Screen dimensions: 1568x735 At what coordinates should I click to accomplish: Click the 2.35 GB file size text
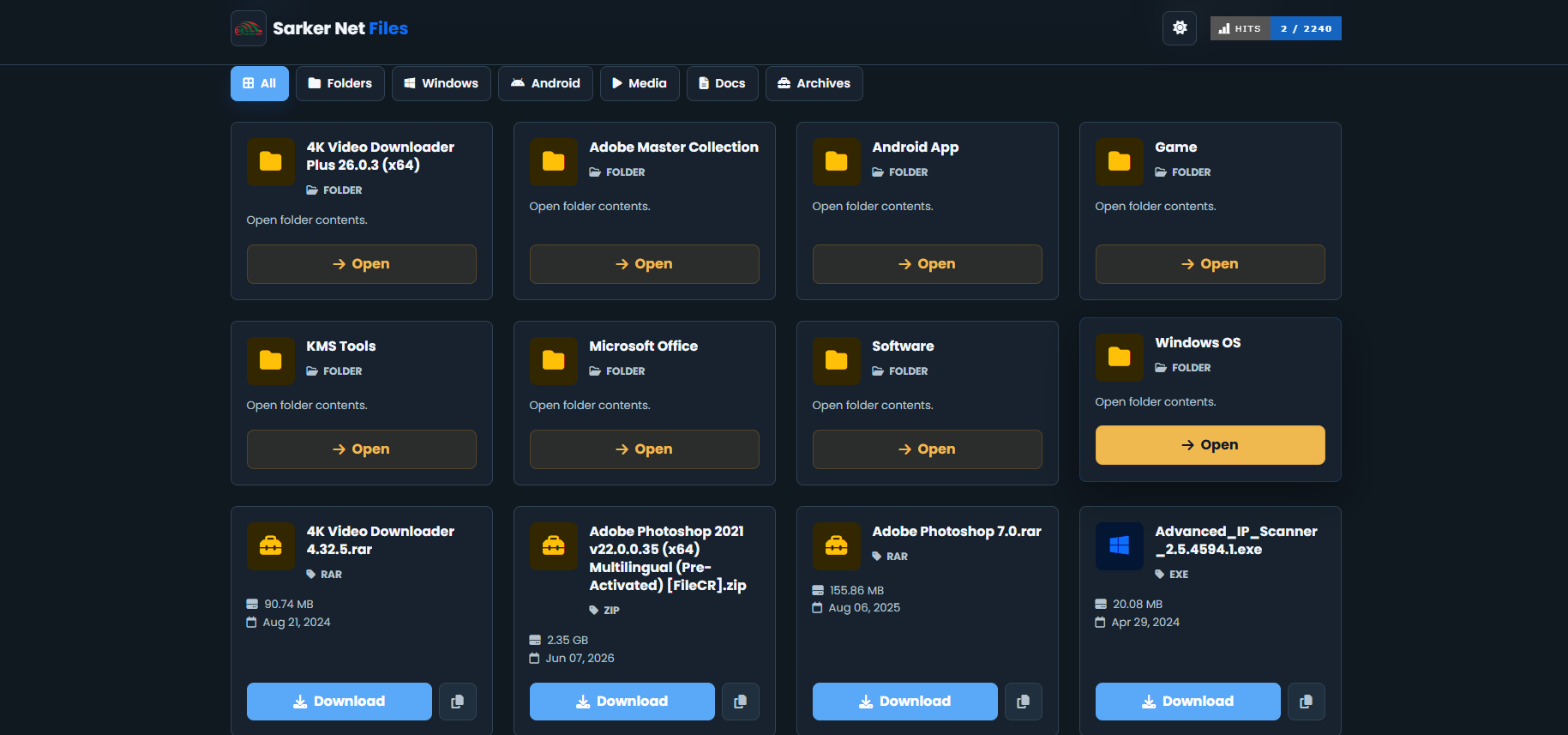568,641
